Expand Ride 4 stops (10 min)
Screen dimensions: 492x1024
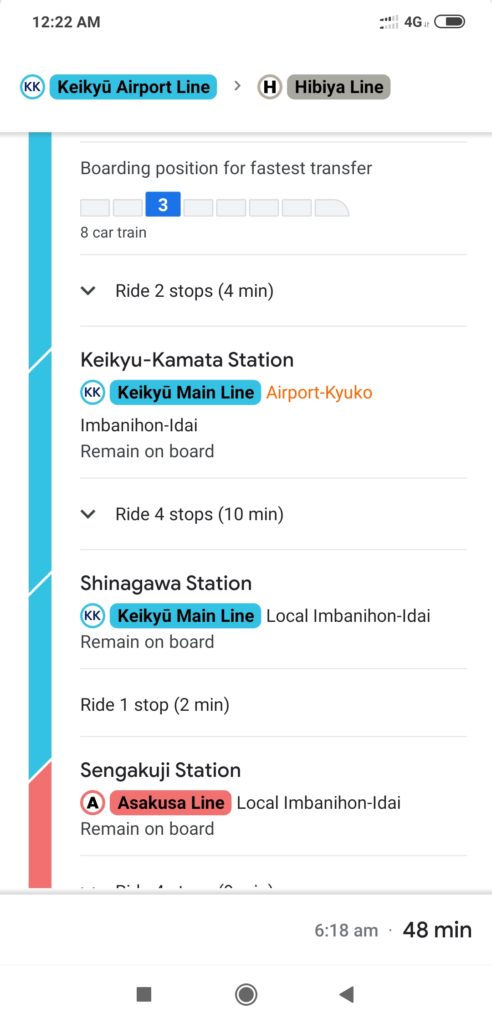273,515
